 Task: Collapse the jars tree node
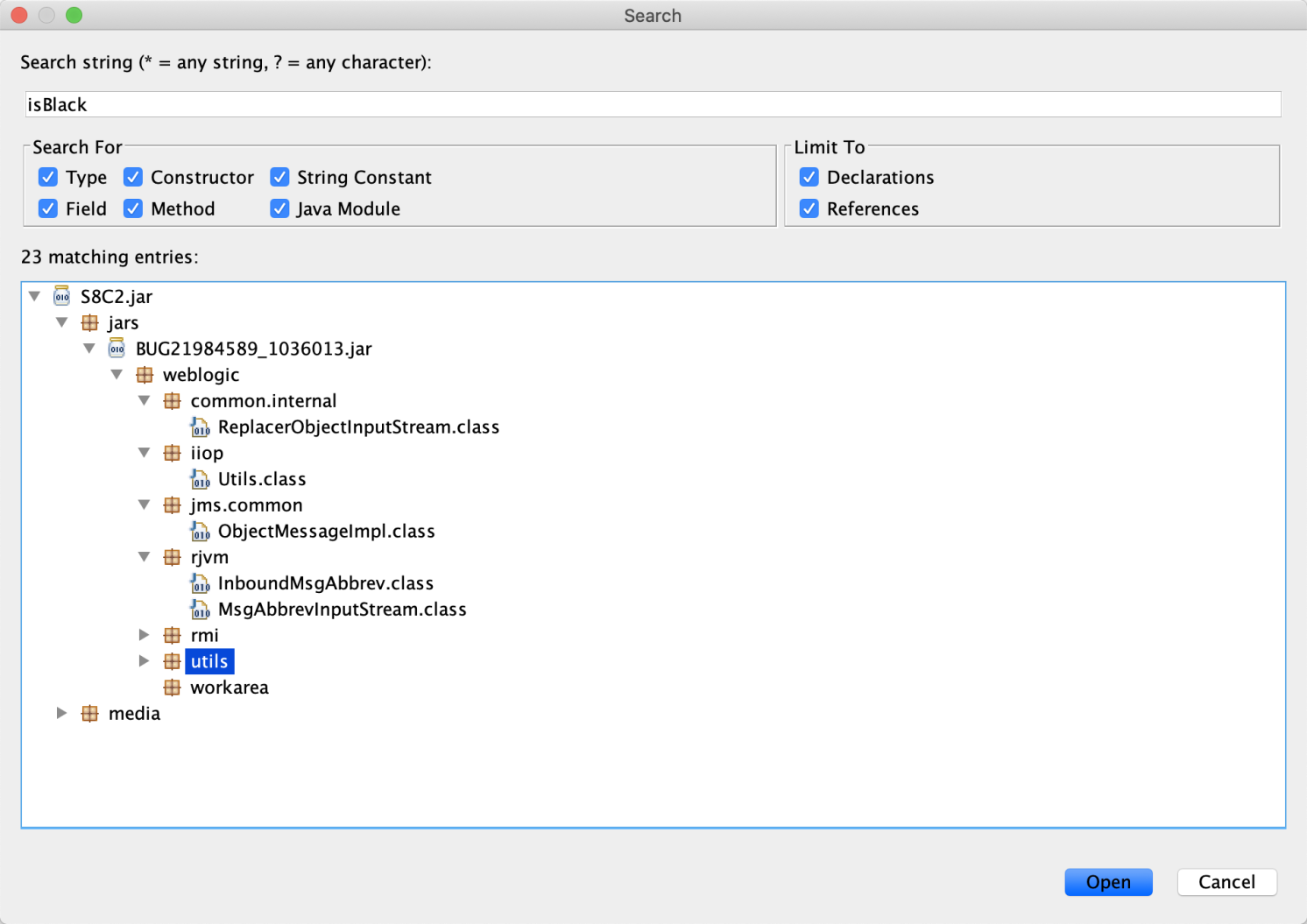point(61,322)
